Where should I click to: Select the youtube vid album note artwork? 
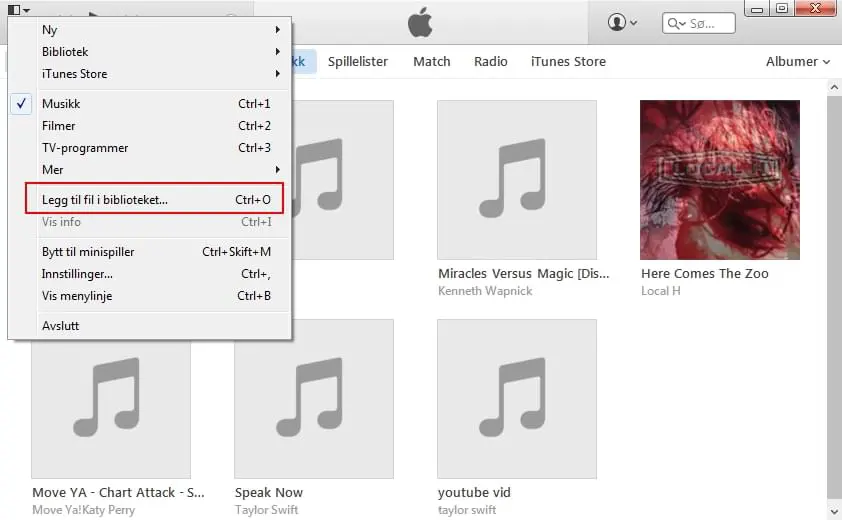517,399
